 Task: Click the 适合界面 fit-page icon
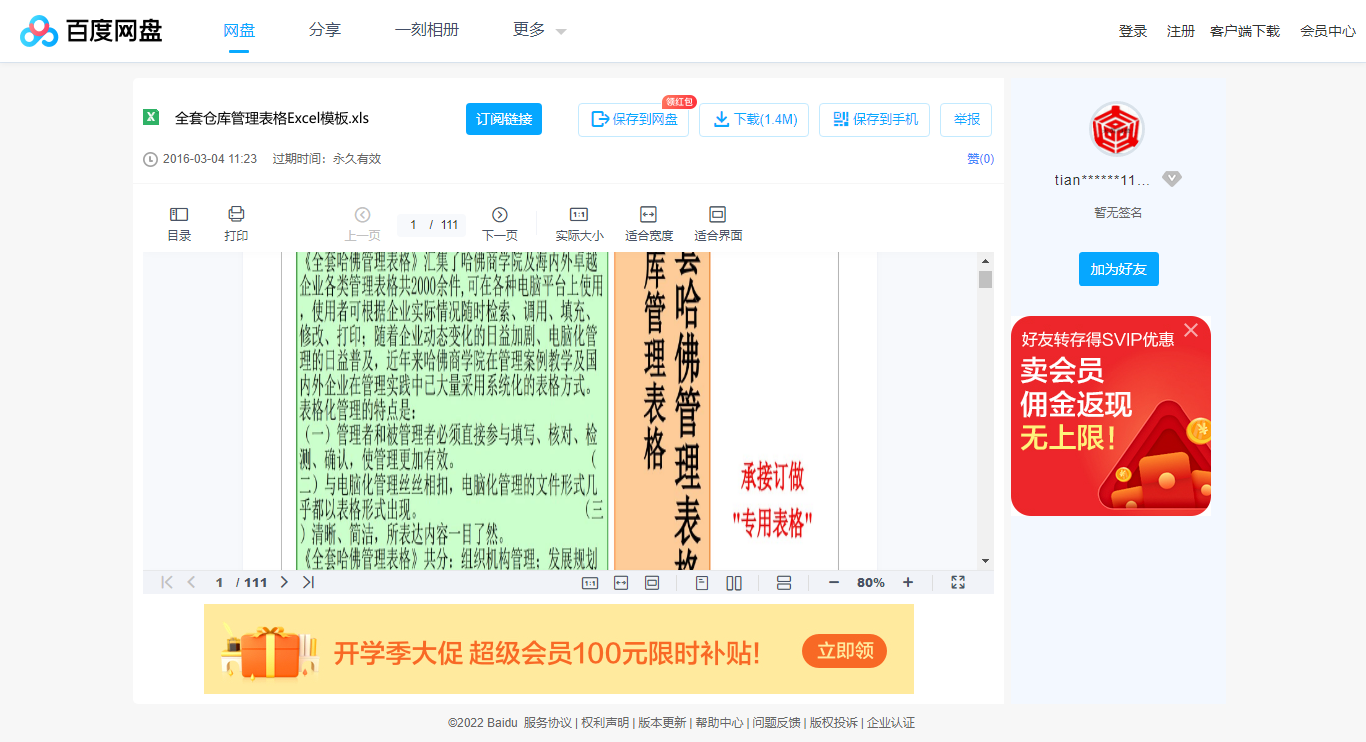tap(717, 222)
